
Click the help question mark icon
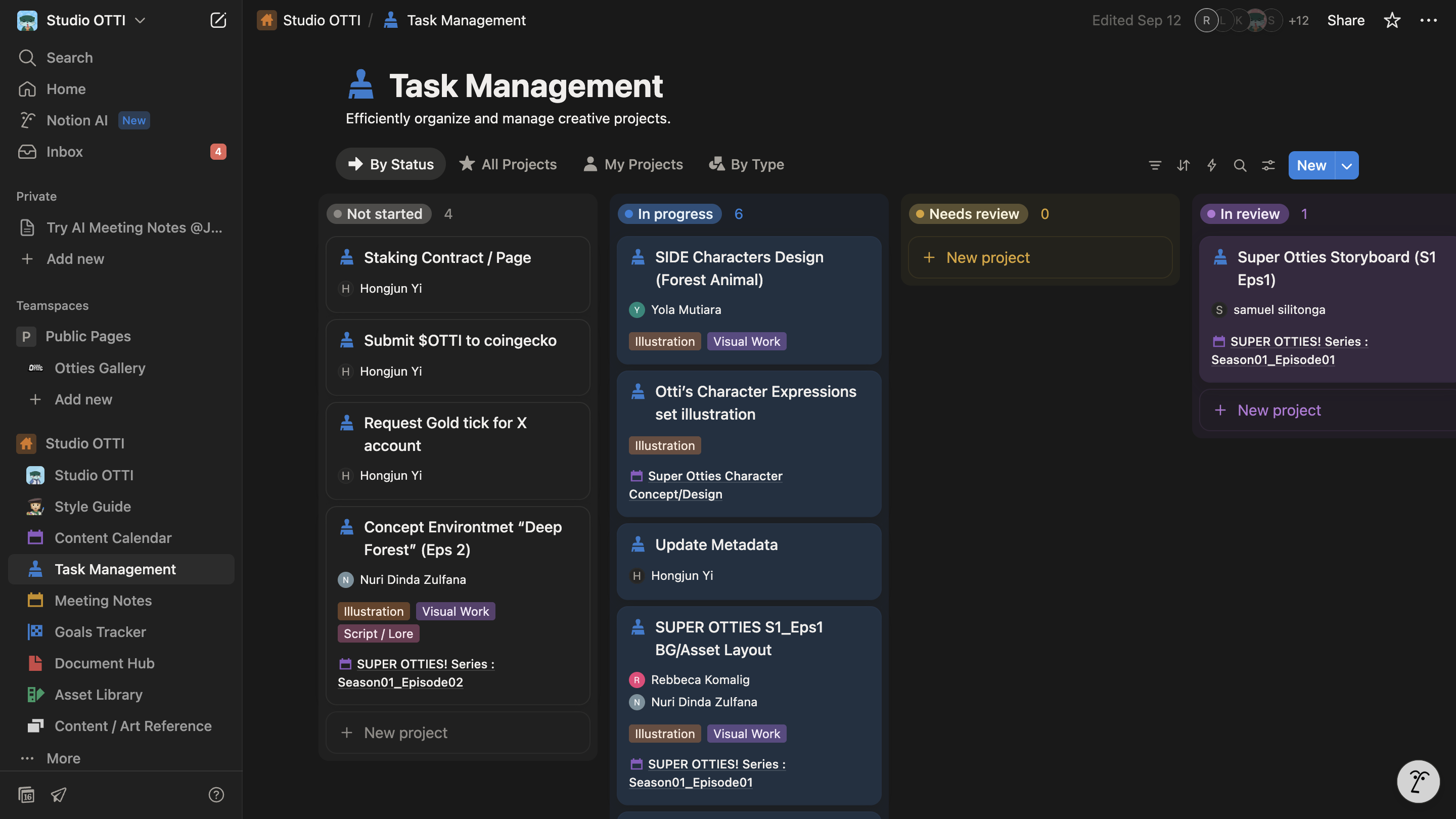click(216, 795)
